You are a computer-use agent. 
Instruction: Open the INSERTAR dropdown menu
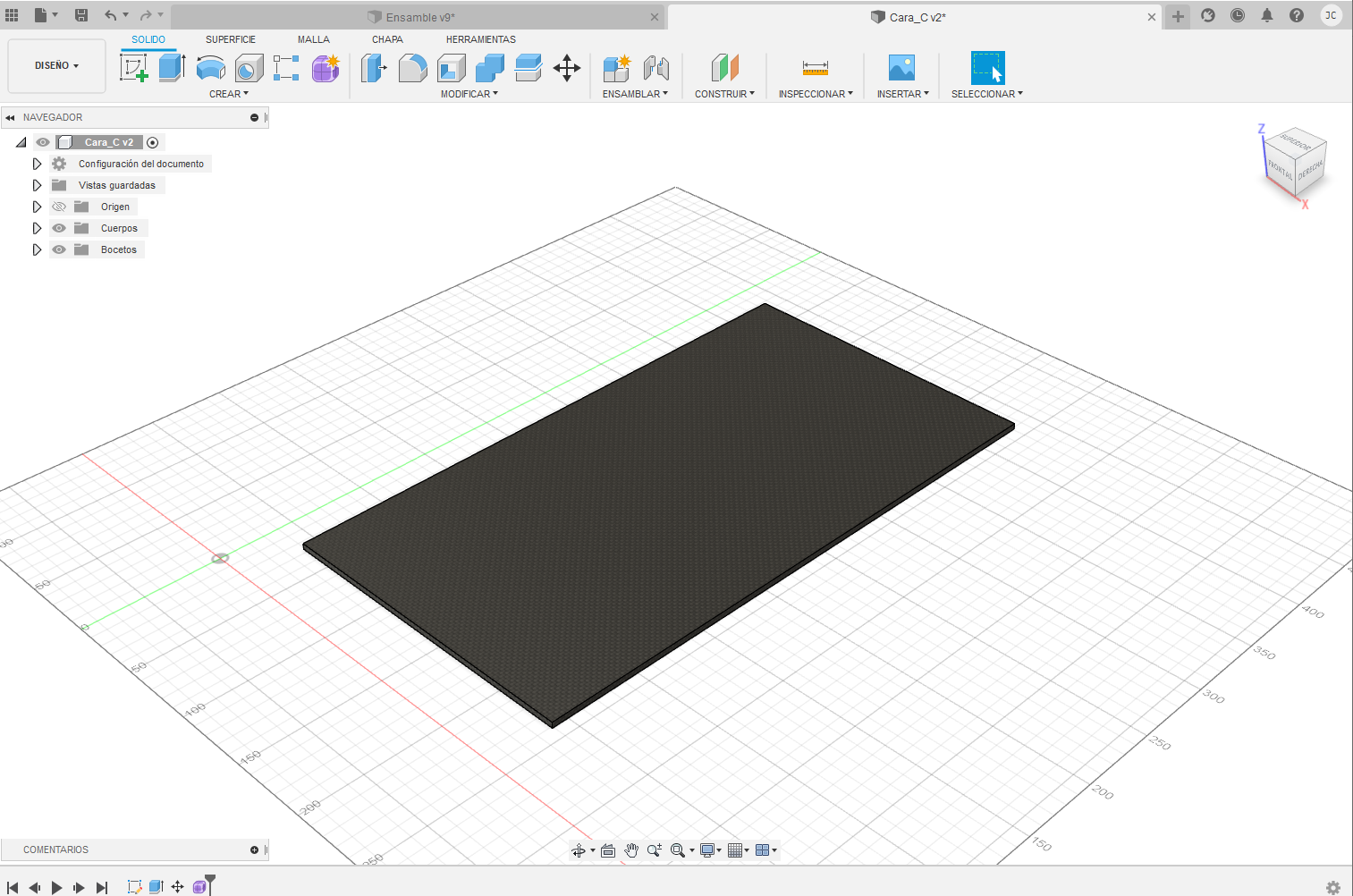pos(902,94)
